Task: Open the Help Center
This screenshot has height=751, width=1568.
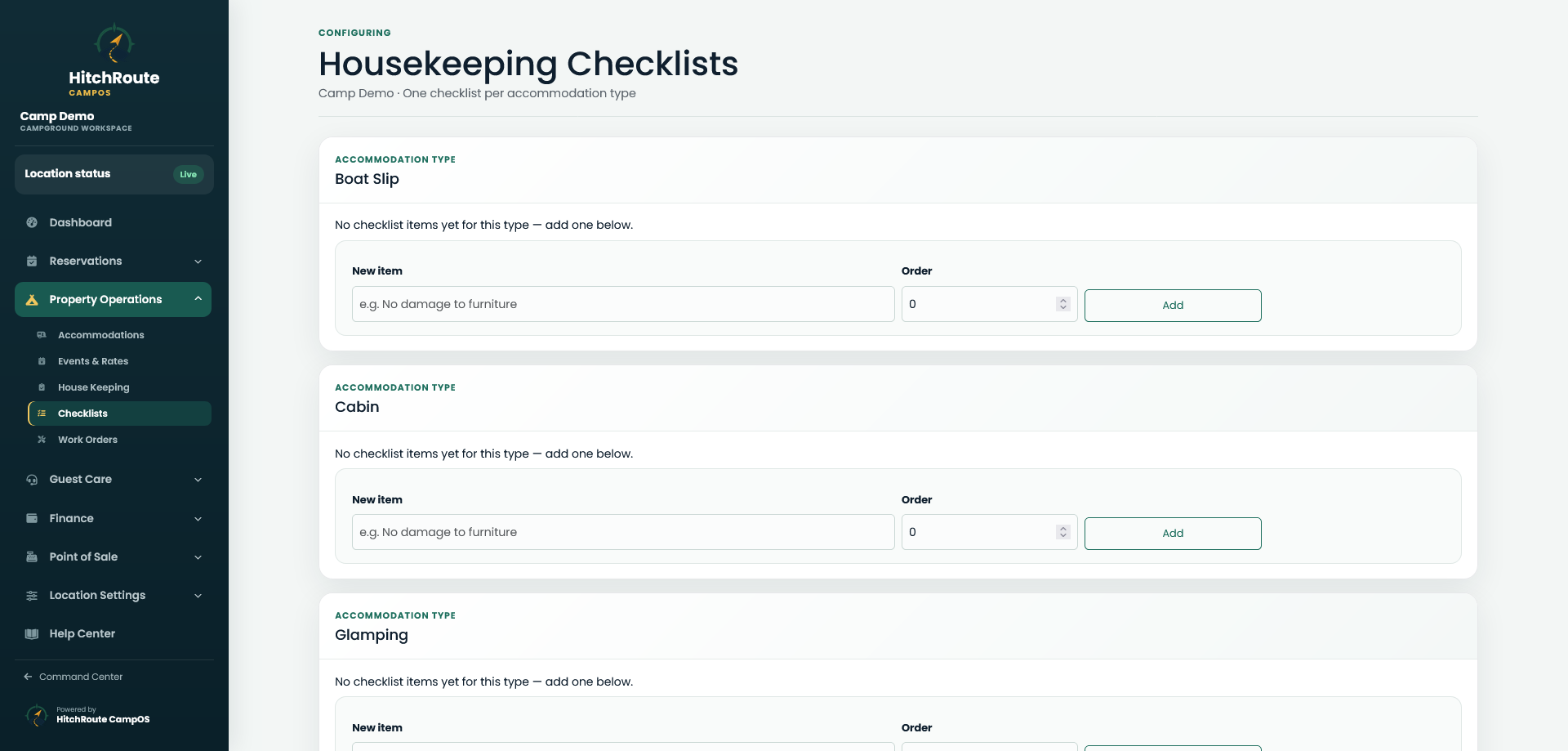Action: point(113,634)
